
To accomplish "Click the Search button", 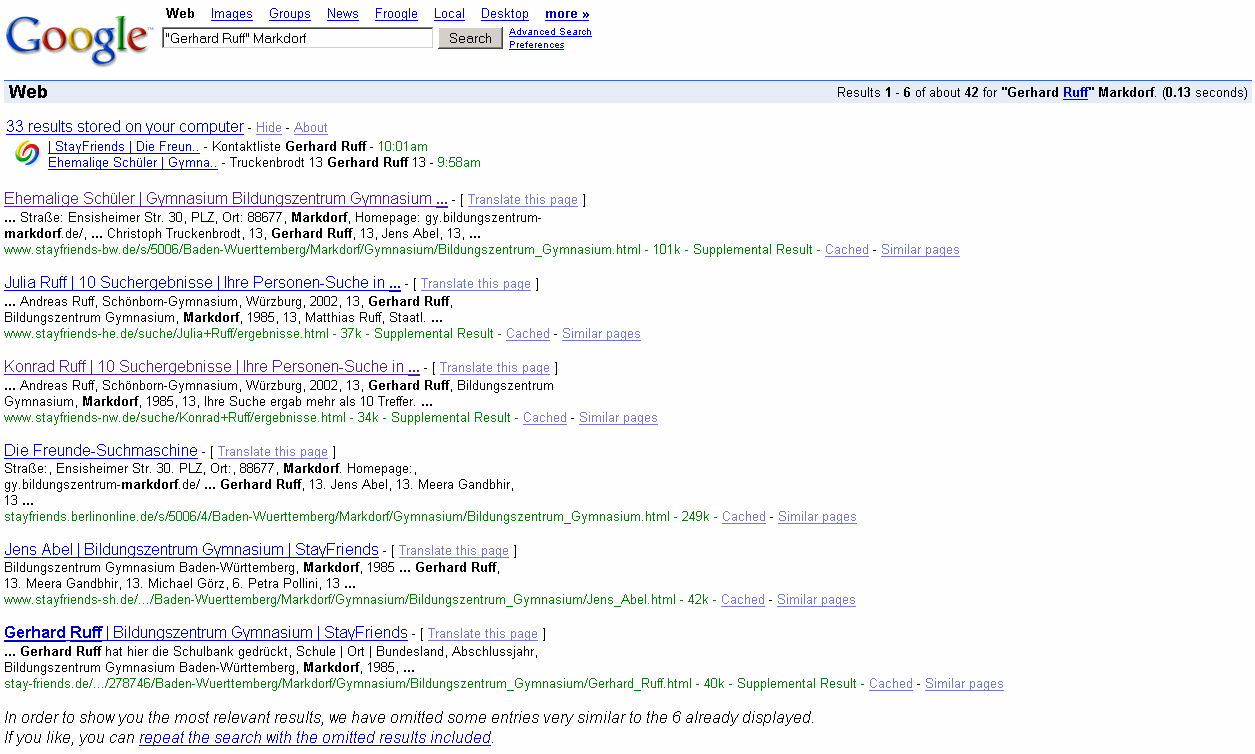I will point(470,38).
